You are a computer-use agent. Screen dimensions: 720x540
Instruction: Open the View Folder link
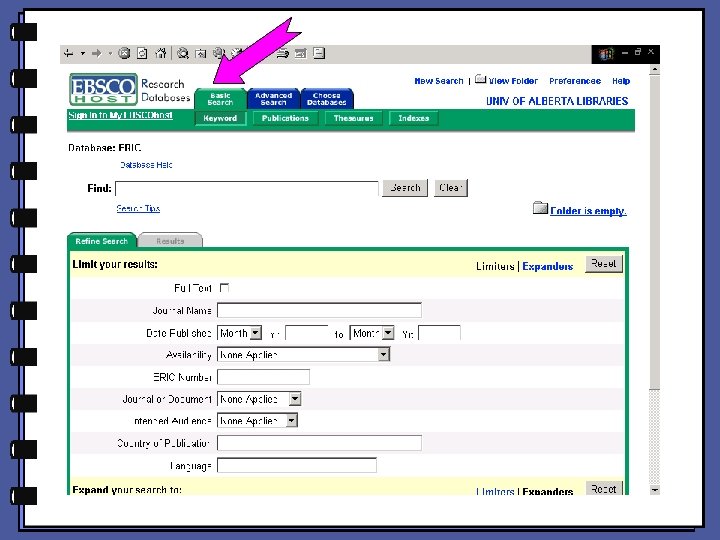513,81
